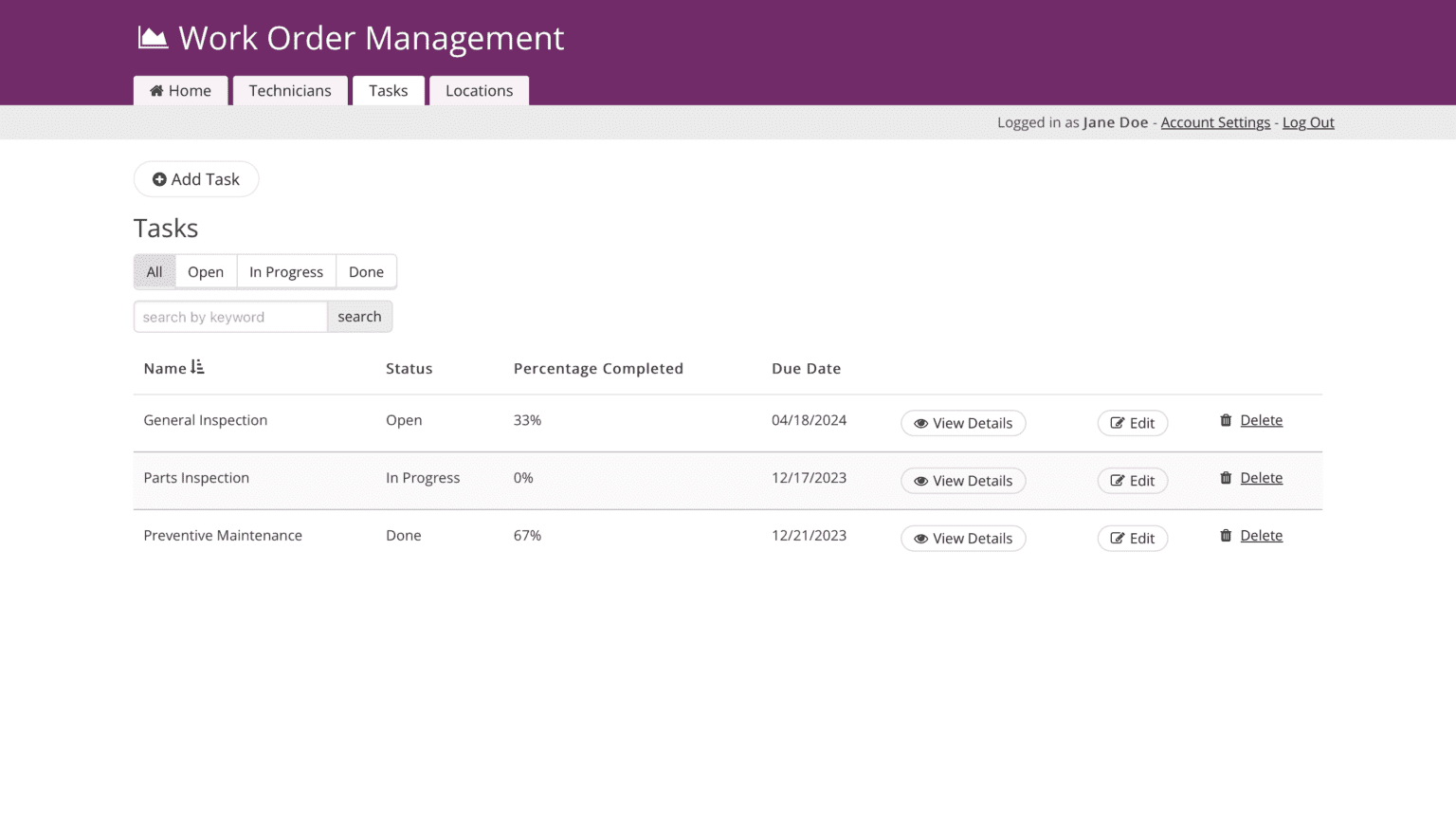Switch to the Locations tab

click(479, 91)
